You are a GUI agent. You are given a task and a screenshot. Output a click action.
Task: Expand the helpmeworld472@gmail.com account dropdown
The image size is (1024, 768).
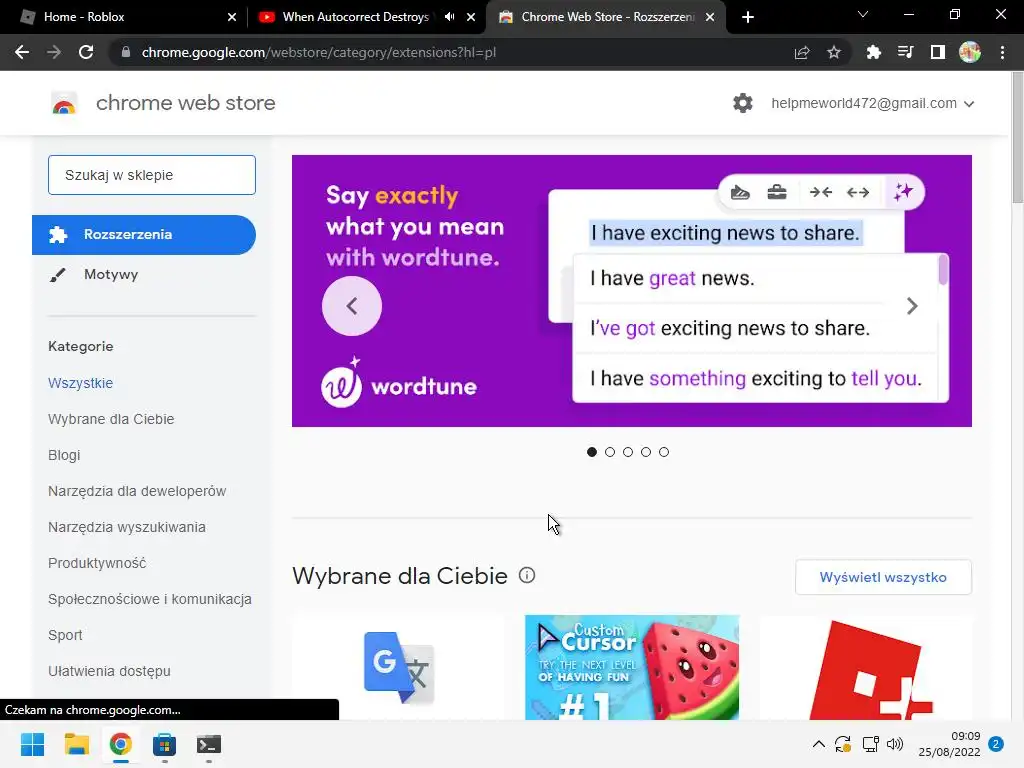tap(872, 103)
